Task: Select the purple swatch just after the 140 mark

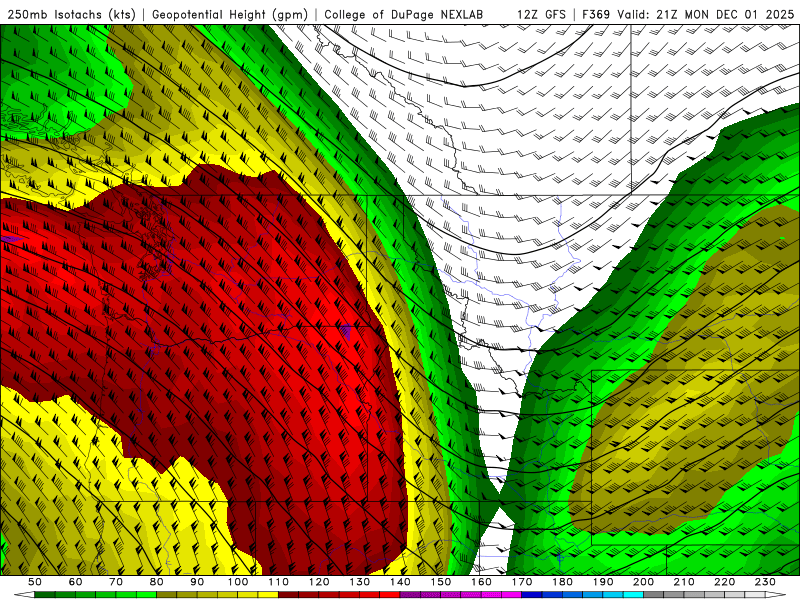Action: [410, 595]
